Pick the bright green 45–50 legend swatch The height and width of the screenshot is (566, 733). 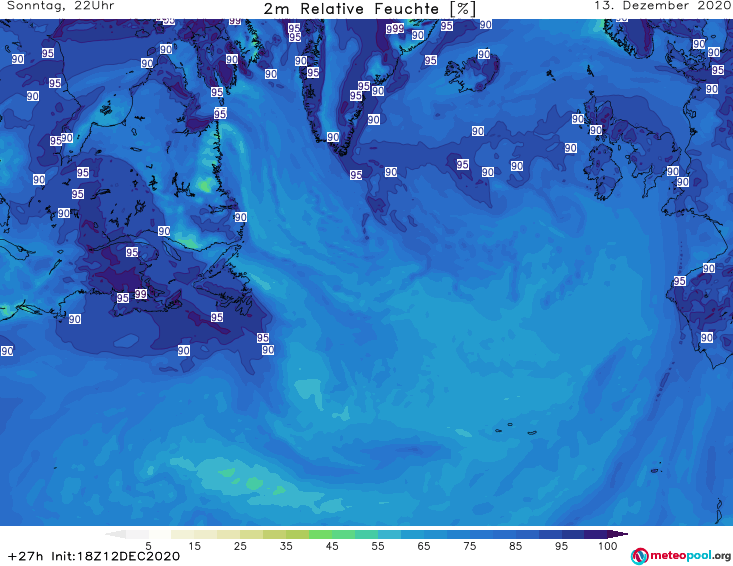[344, 534]
